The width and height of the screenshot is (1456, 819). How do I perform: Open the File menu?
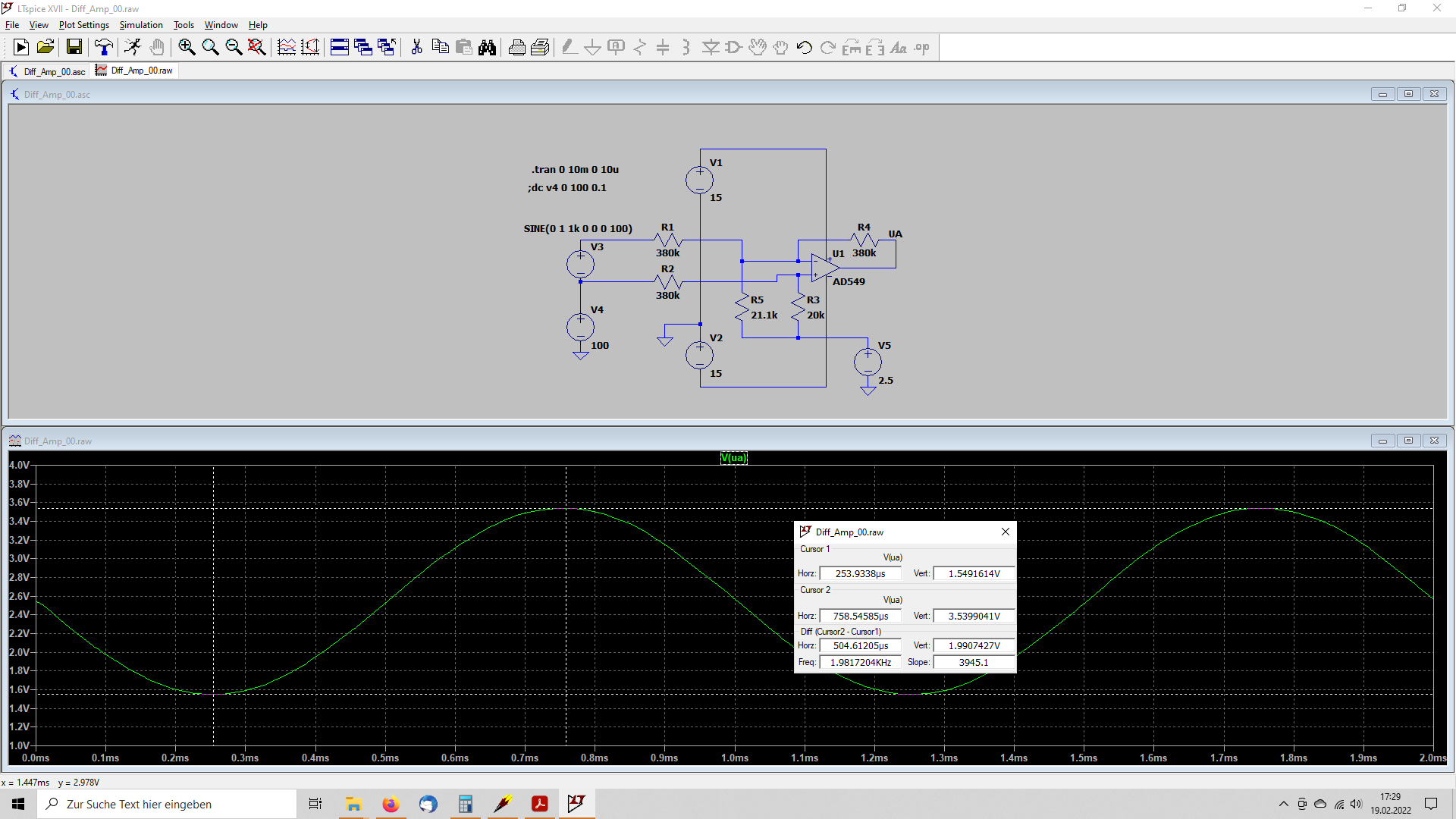pyautogui.click(x=12, y=25)
